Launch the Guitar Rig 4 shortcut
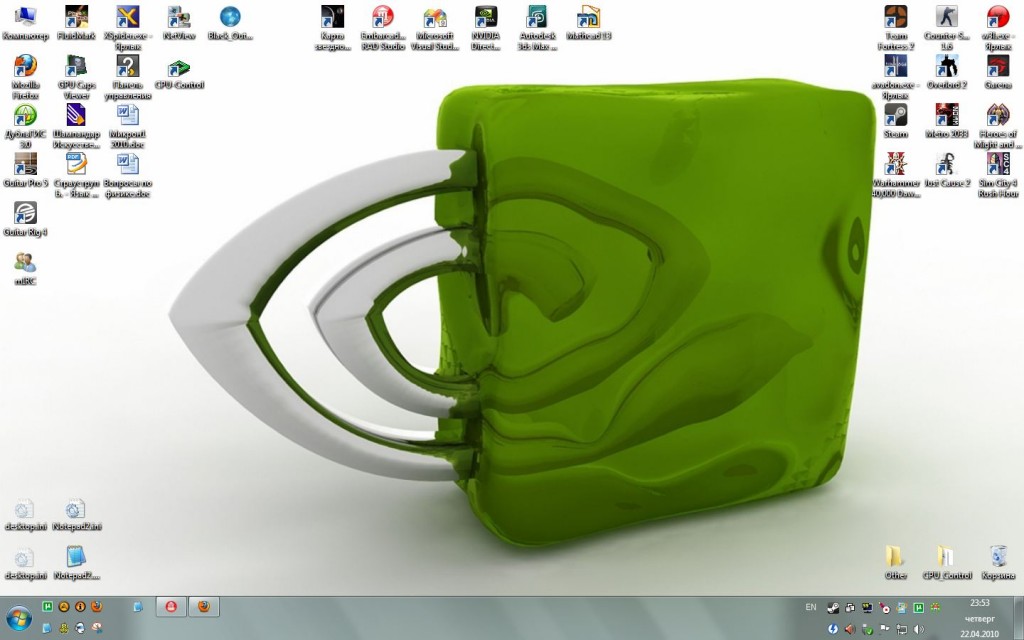The image size is (1024, 640). 25,219
